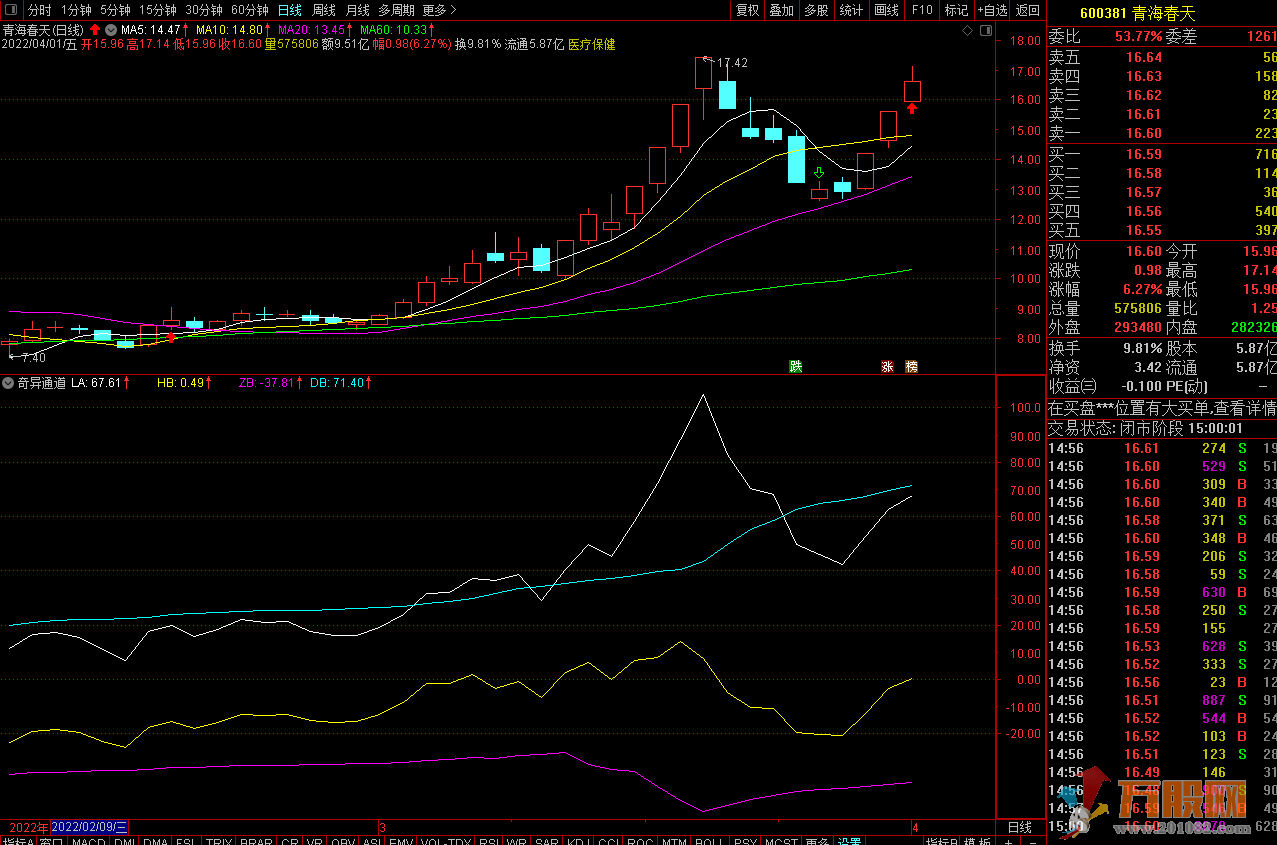Click the green 跌 marker on chart
The image size is (1277, 845).
[795, 366]
